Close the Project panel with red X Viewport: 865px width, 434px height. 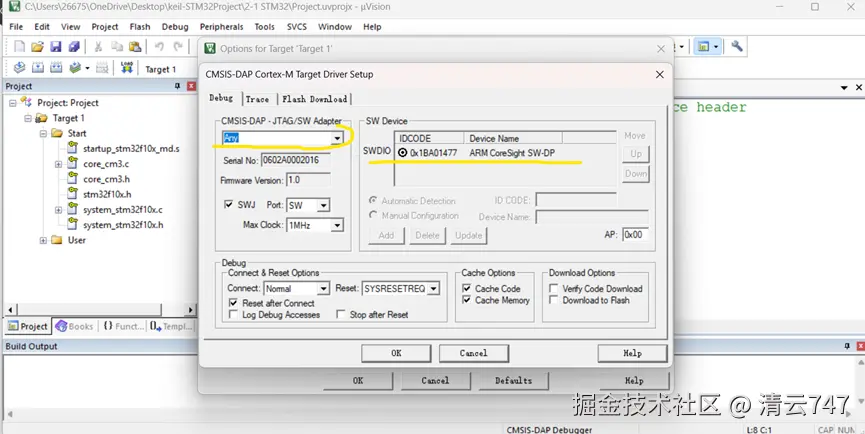click(191, 86)
